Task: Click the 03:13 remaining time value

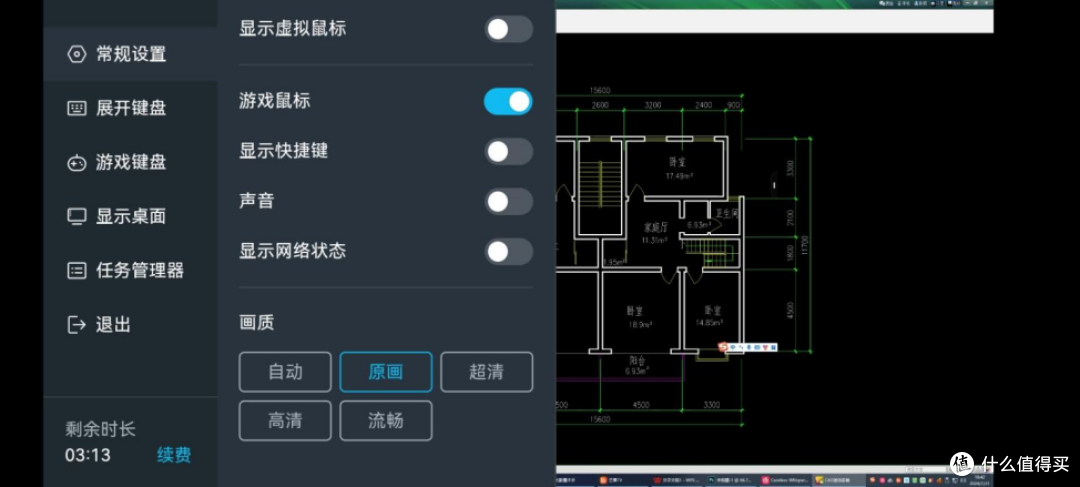Action: (87, 455)
